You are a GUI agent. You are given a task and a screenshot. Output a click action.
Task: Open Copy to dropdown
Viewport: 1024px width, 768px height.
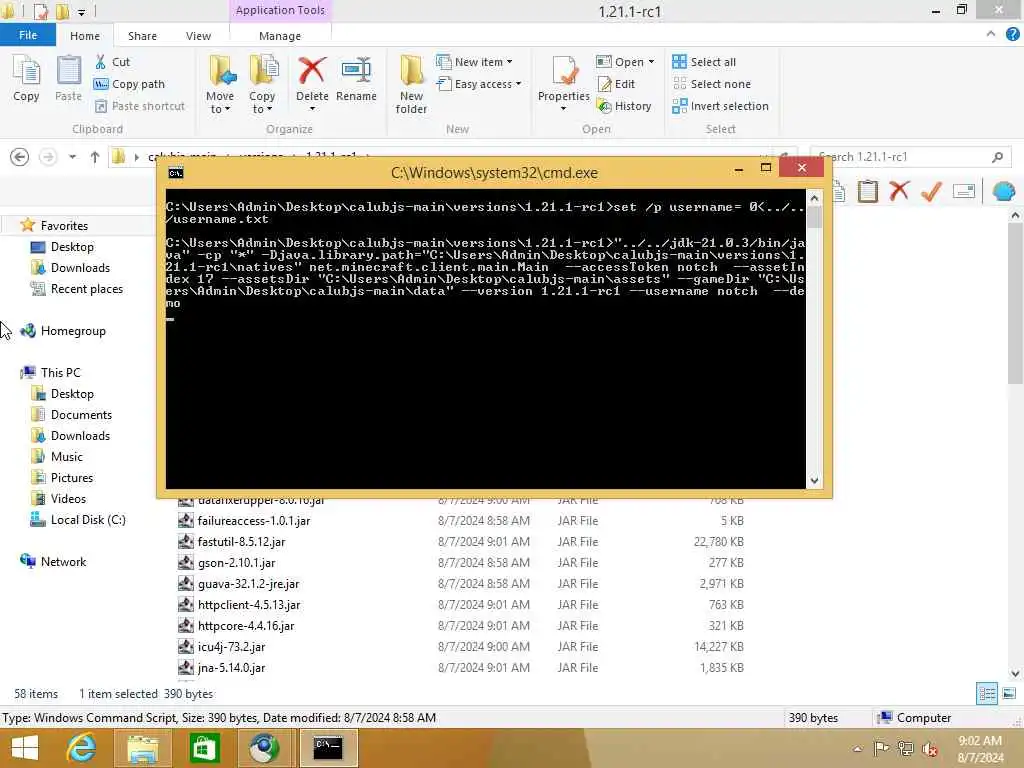point(262,103)
